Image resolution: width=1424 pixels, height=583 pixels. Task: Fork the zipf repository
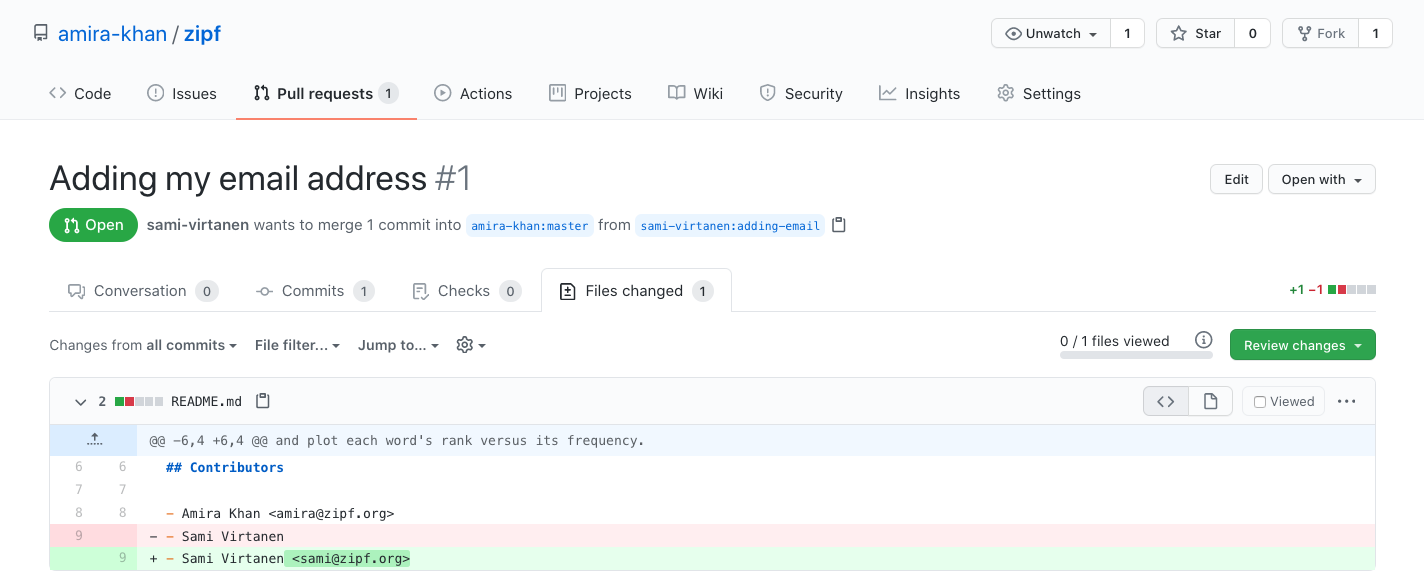pos(1320,33)
